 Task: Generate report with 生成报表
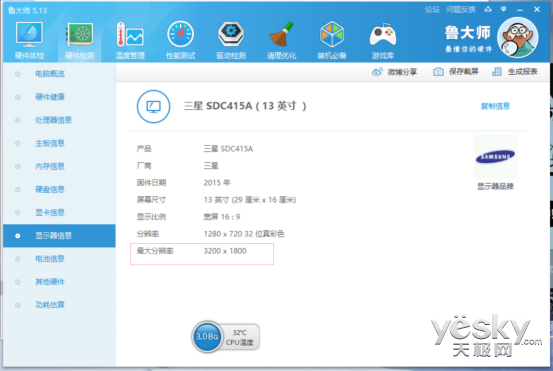[x=515, y=72]
